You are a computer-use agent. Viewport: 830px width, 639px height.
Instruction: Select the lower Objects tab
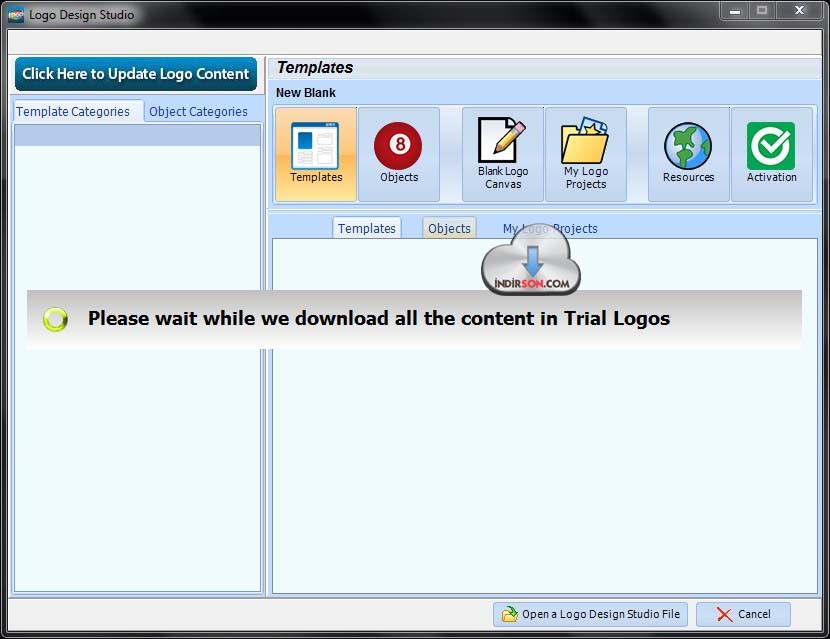coord(449,228)
